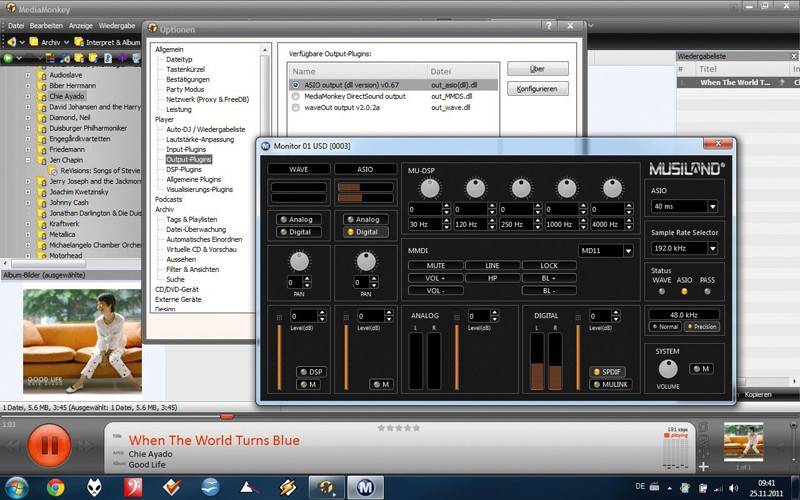The height and width of the screenshot is (500, 800).
Task: Open red bass clef taskbar app
Action: [133, 488]
